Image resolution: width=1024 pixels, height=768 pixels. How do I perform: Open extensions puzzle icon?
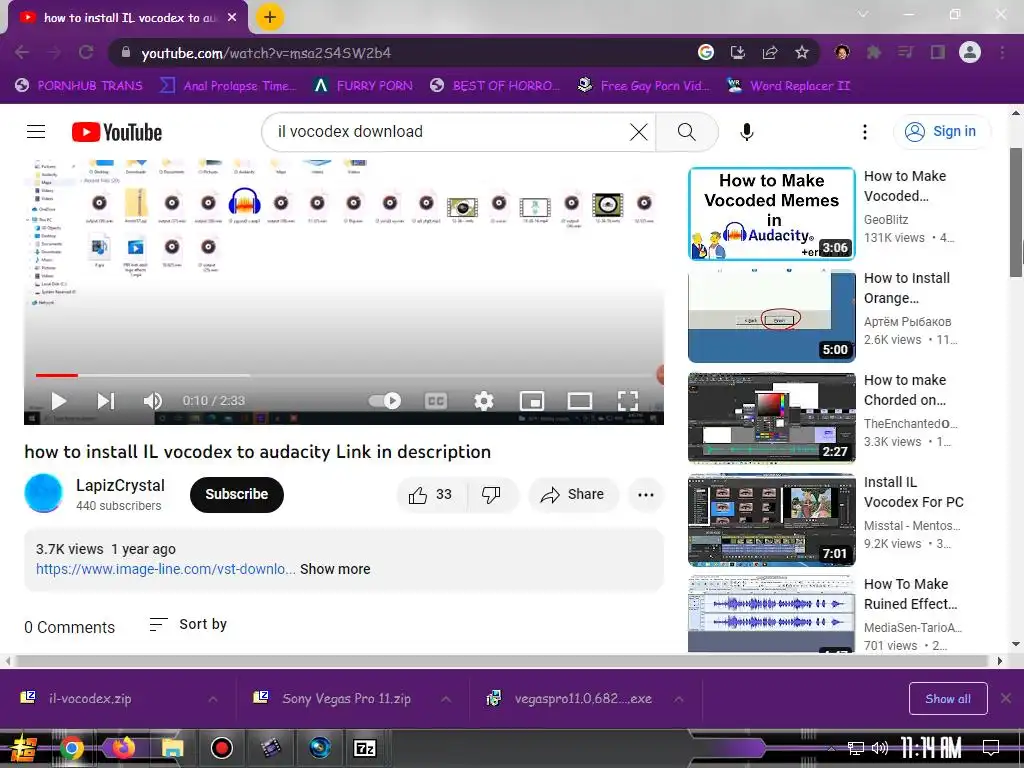click(874, 52)
